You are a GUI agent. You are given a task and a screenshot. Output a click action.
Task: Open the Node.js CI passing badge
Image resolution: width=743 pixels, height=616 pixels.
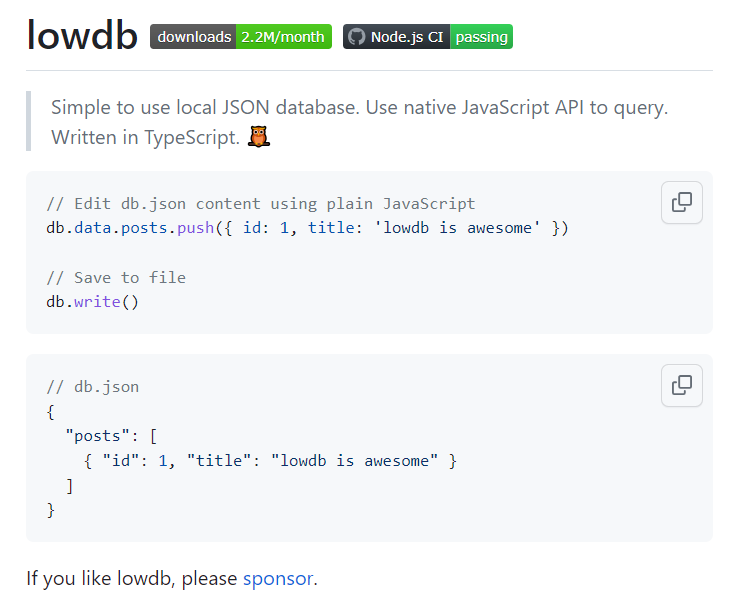[x=428, y=36]
